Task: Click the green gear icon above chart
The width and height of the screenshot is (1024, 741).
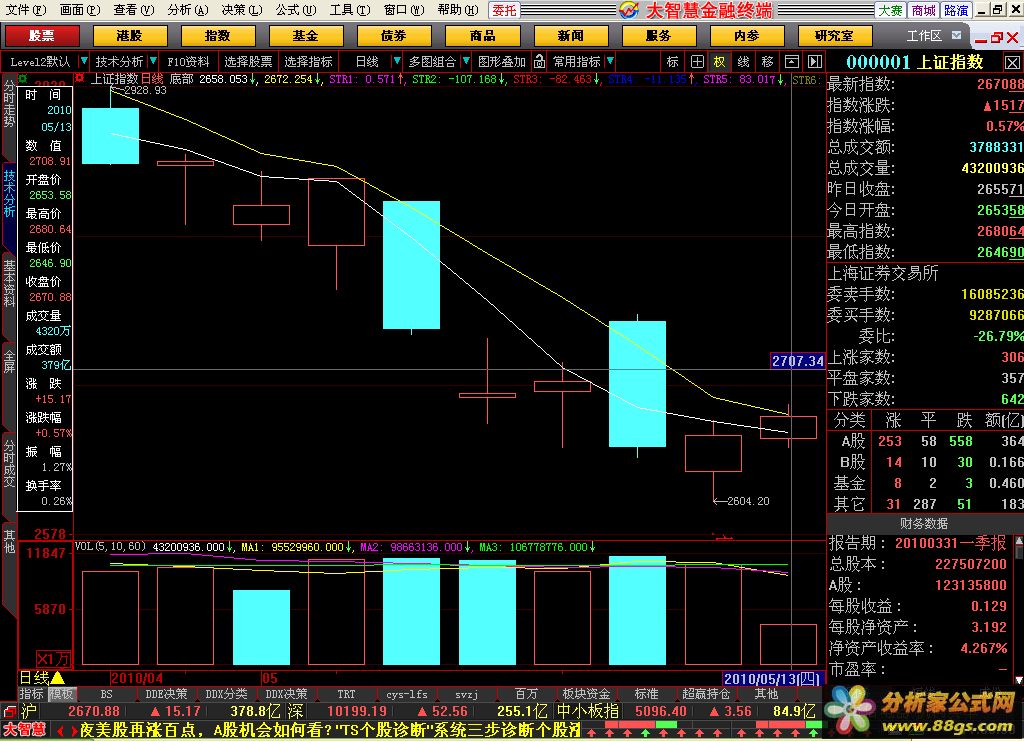Action: pyautogui.click(x=23, y=78)
